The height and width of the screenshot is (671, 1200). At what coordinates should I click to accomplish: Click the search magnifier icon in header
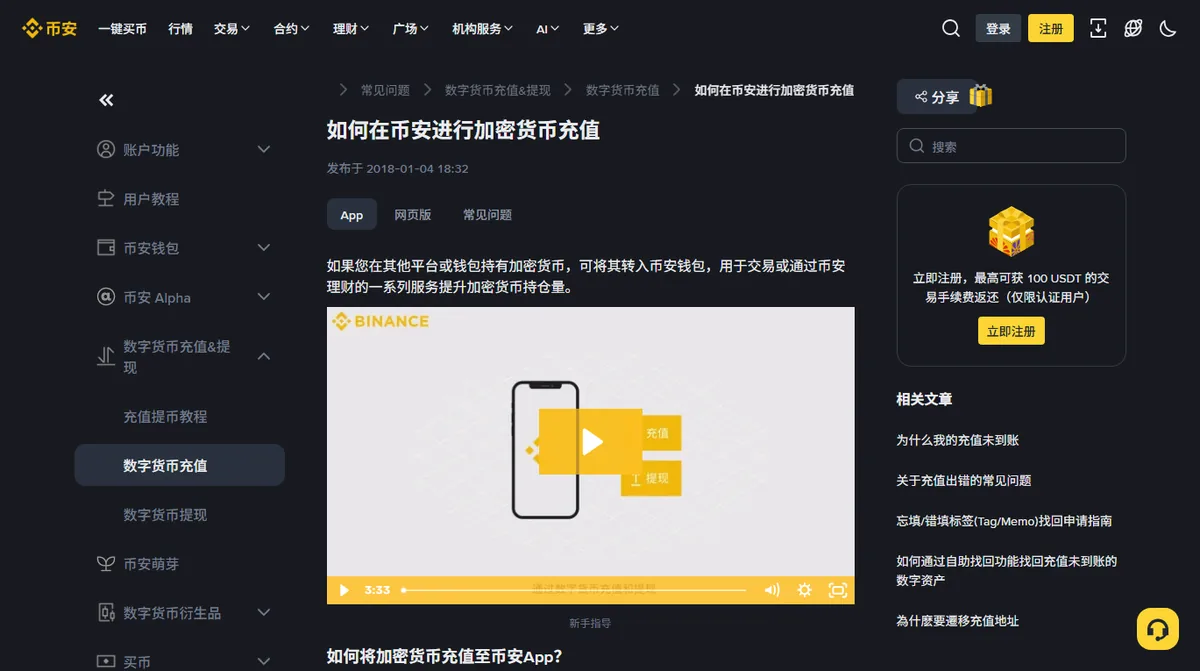click(x=951, y=28)
